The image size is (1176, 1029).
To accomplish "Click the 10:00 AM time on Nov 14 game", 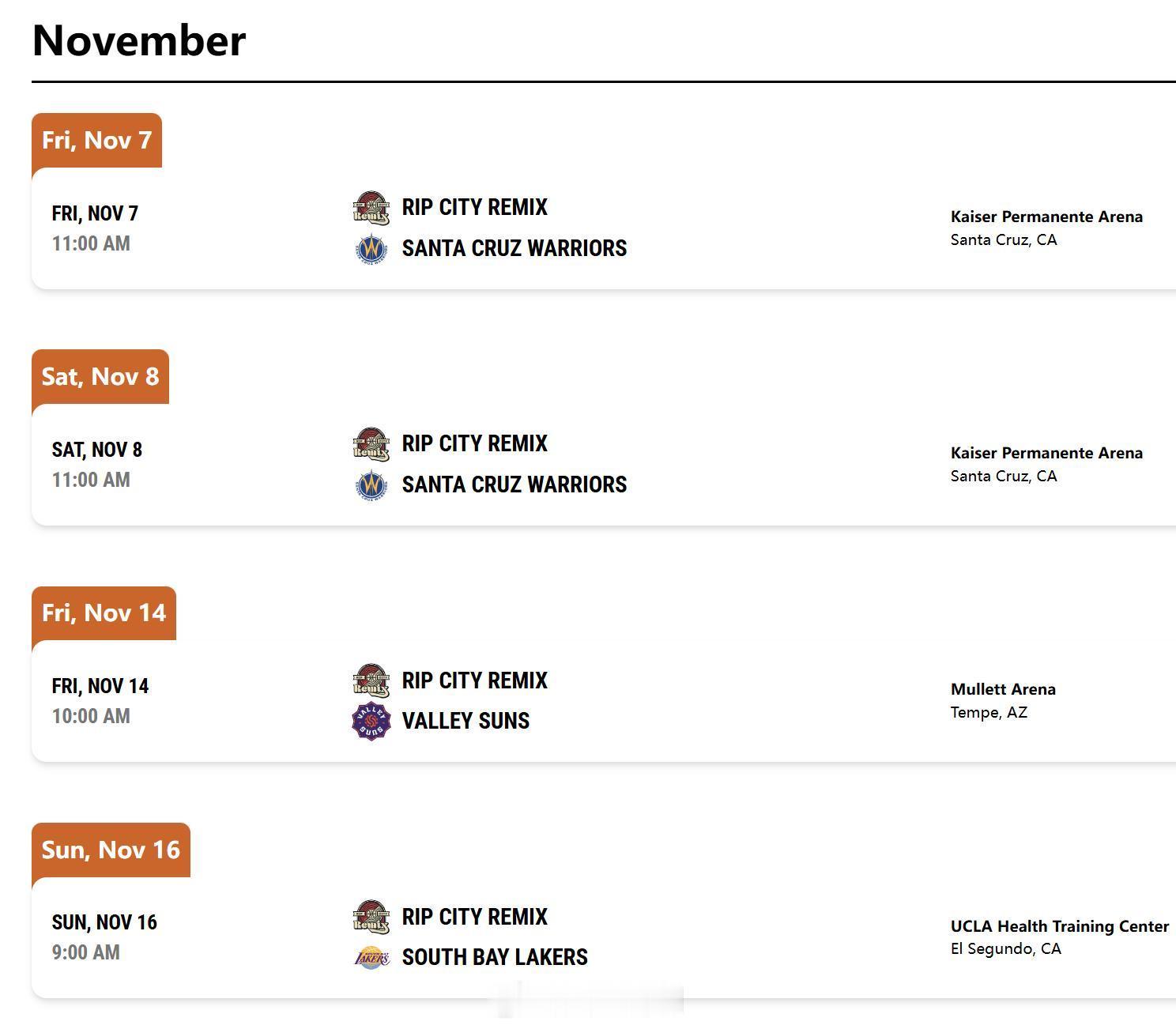I will [91, 716].
